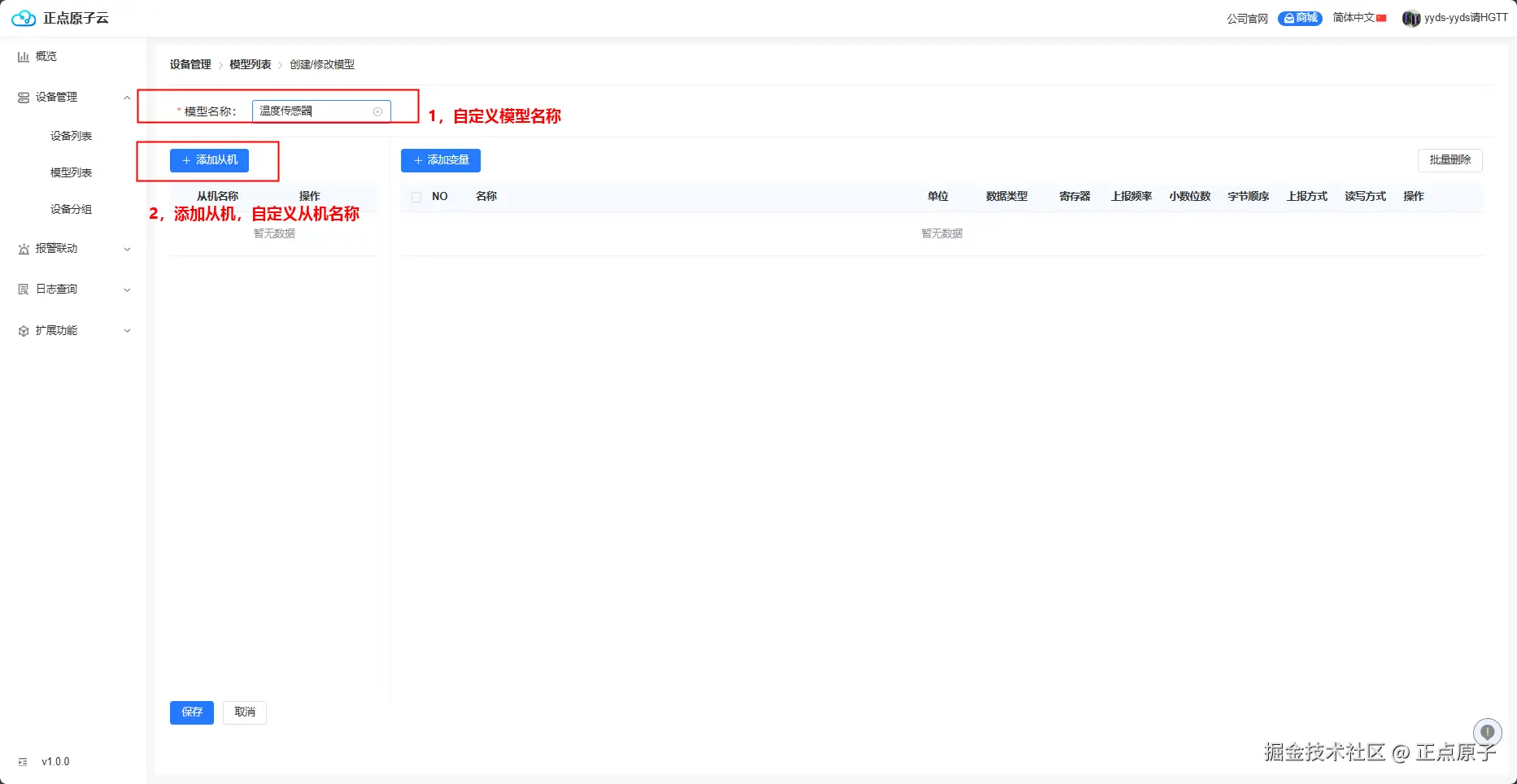
Task: Click the 字节顺序 column header
Action: pos(1249,197)
